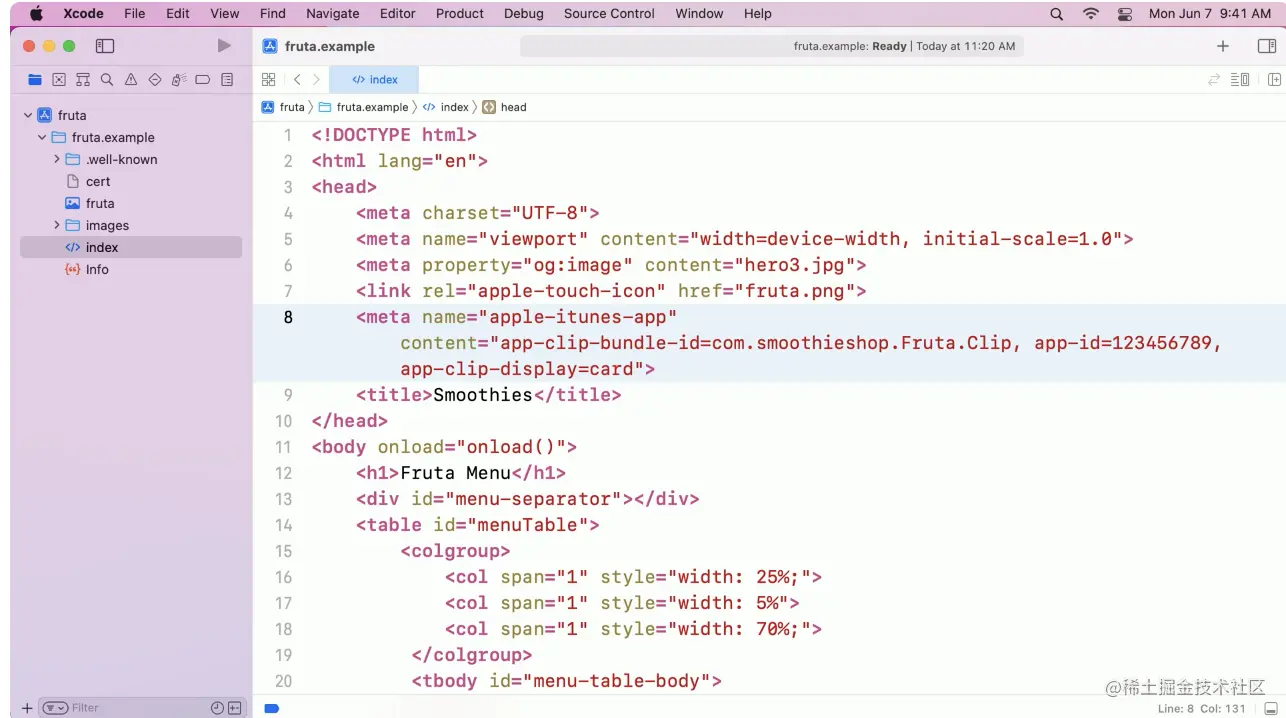Collapse the fruta.example folder
The width and height of the screenshot is (1286, 718).
point(42,137)
